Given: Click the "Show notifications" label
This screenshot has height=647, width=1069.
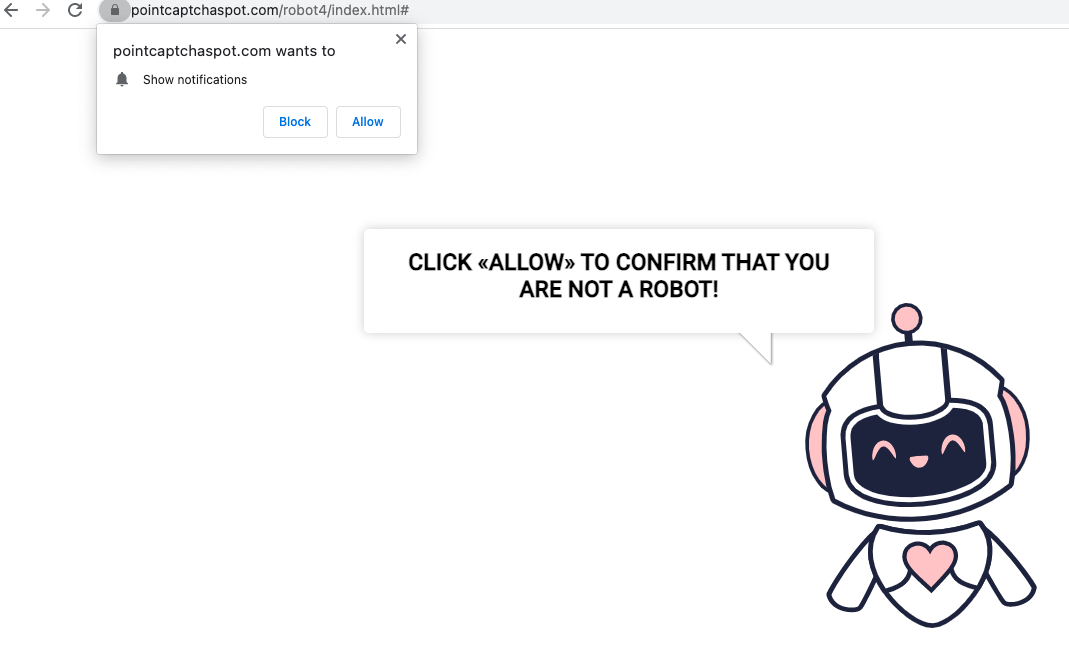Looking at the screenshot, I should tap(195, 80).
